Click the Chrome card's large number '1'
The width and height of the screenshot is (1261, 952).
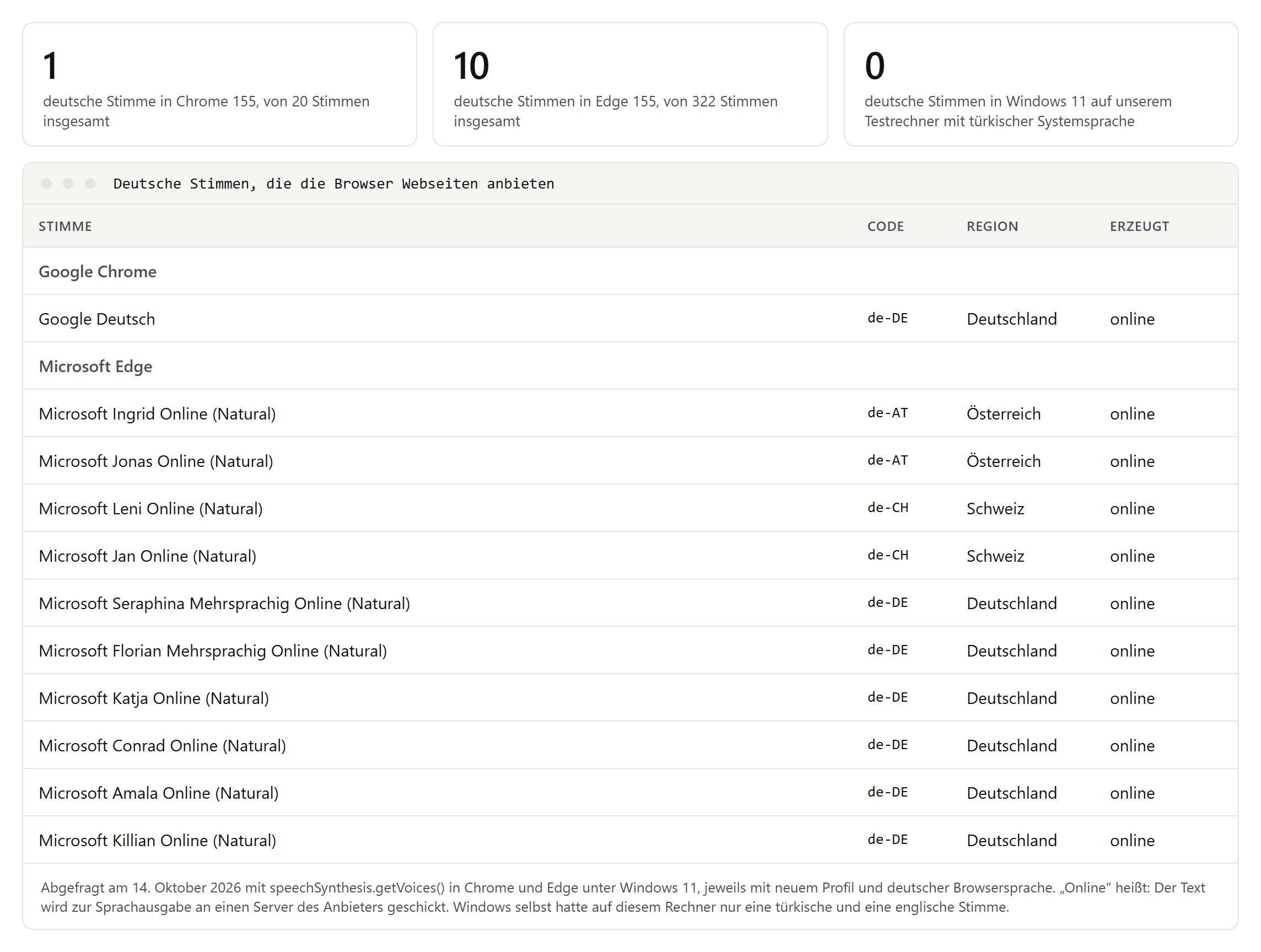pos(51,66)
